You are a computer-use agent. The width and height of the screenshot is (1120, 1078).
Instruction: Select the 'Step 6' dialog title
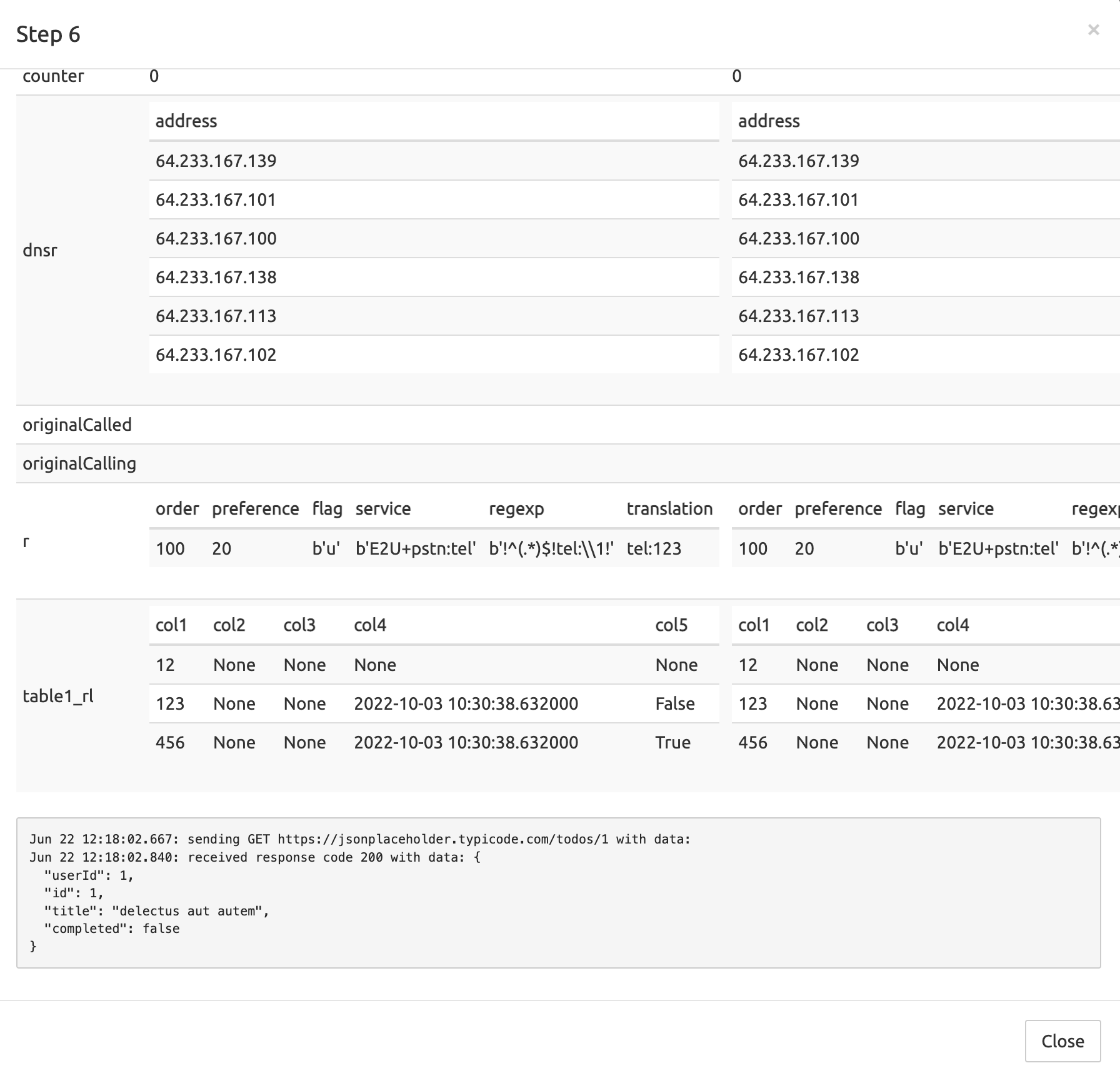[x=48, y=34]
